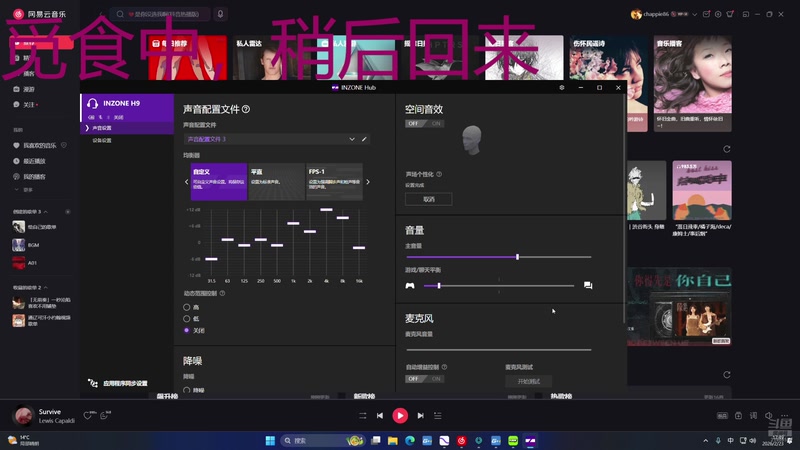800x450 pixels.
Task: Refresh the lower NetEase recommendation section
Action: tap(727, 374)
